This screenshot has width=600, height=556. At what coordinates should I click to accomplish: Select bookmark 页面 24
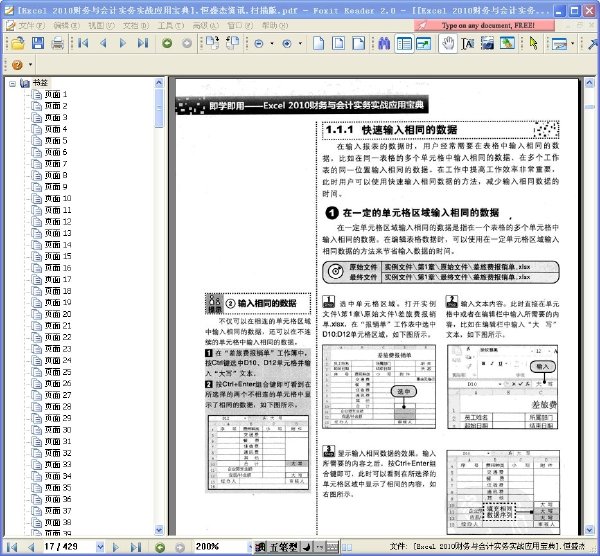58,360
